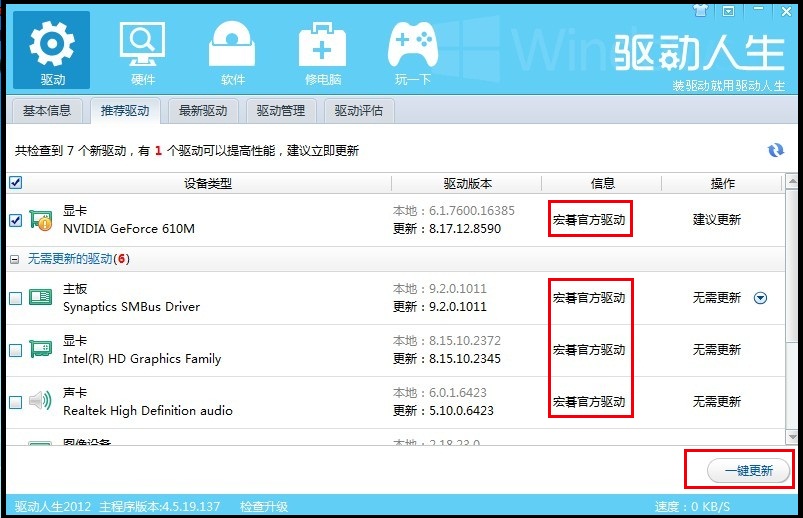The image size is (803, 518).
Task: Open dropdown arrow beside Synaptics 无需更新
Action: coord(760,298)
